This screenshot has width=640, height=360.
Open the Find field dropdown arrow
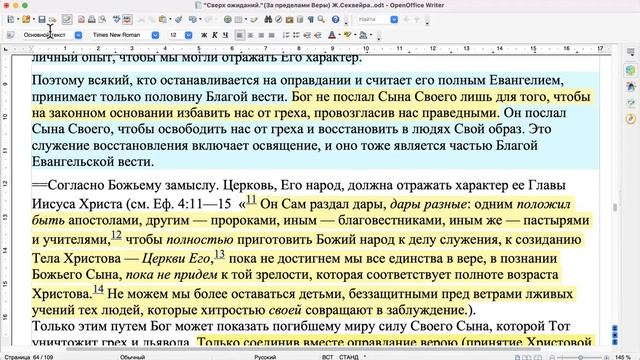(x=394, y=19)
